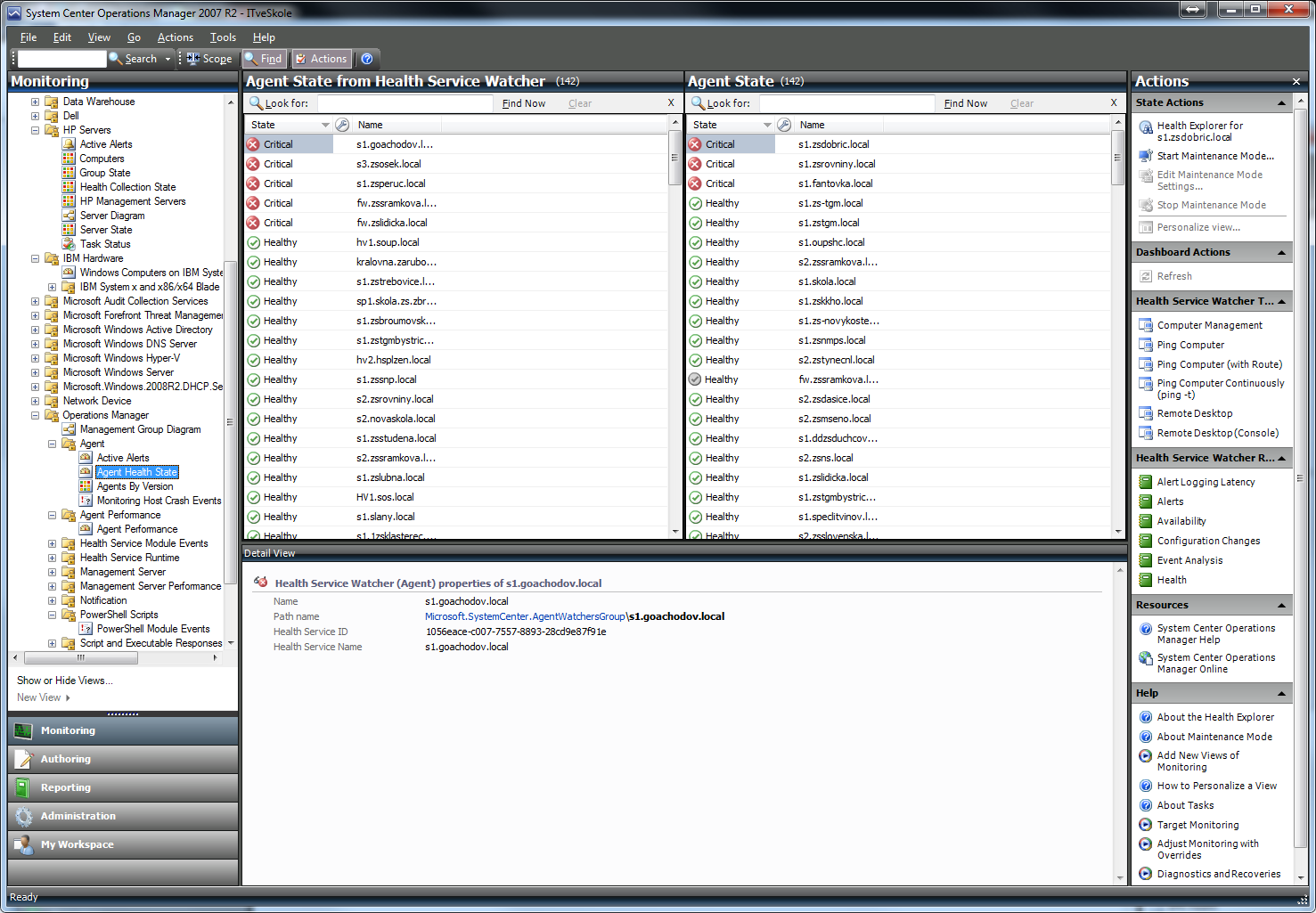Open the Active Alerts view under Agent

(x=123, y=458)
